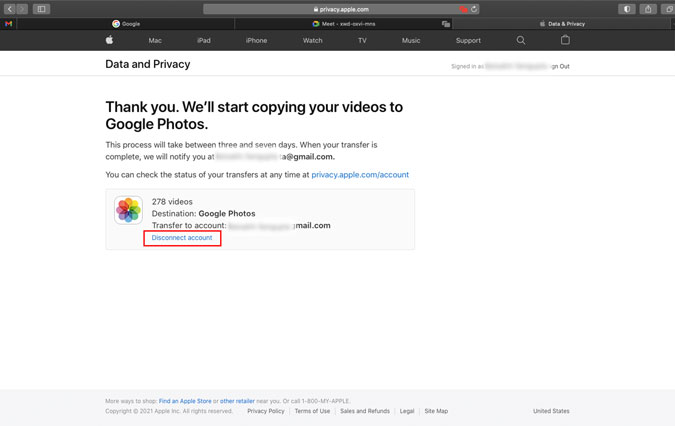The width and height of the screenshot is (675, 426).
Task: Click the 'Destination: Google Photos' text
Action: pos(203,213)
